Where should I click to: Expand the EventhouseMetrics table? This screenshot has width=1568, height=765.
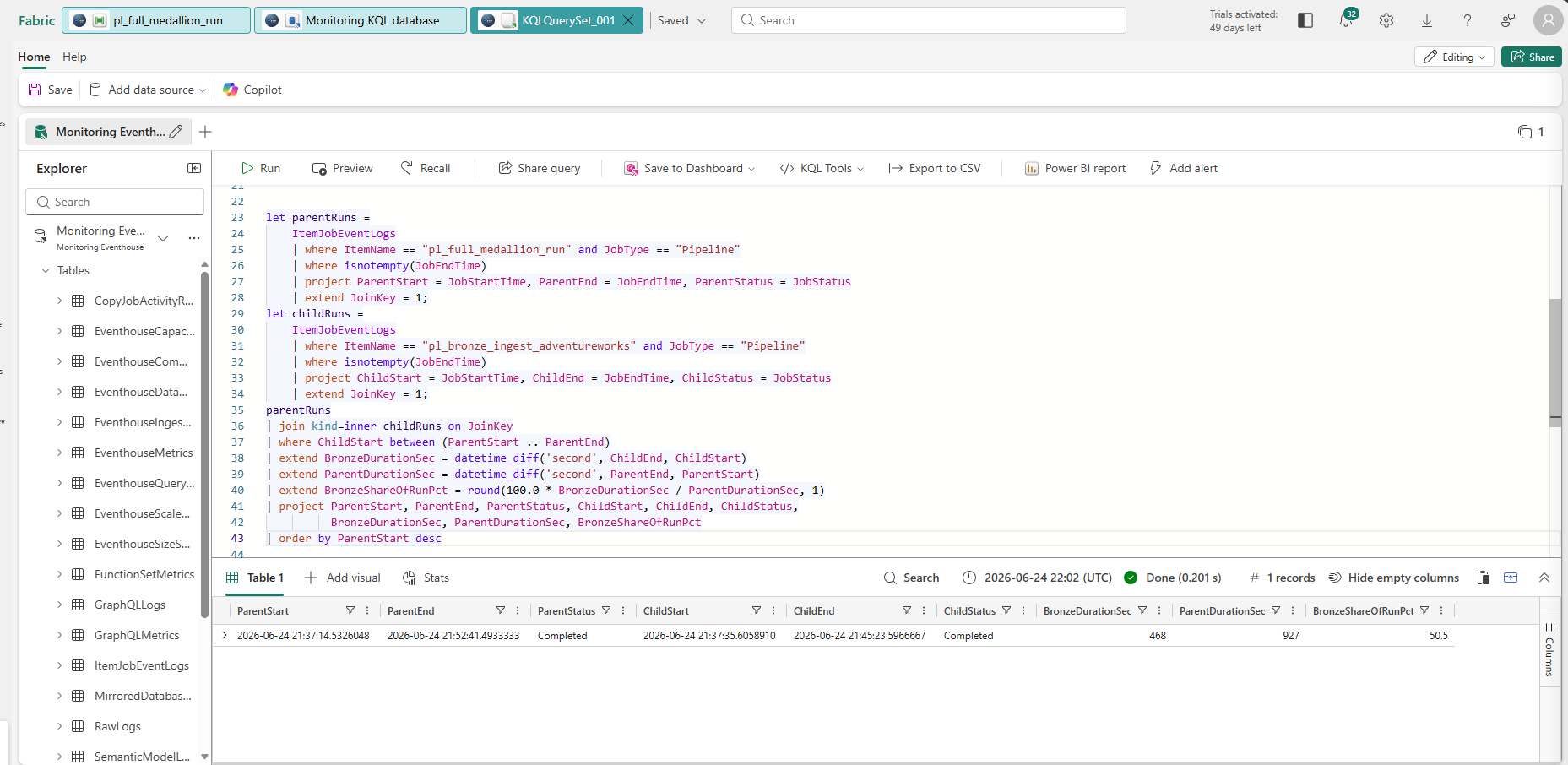pyautogui.click(x=59, y=453)
